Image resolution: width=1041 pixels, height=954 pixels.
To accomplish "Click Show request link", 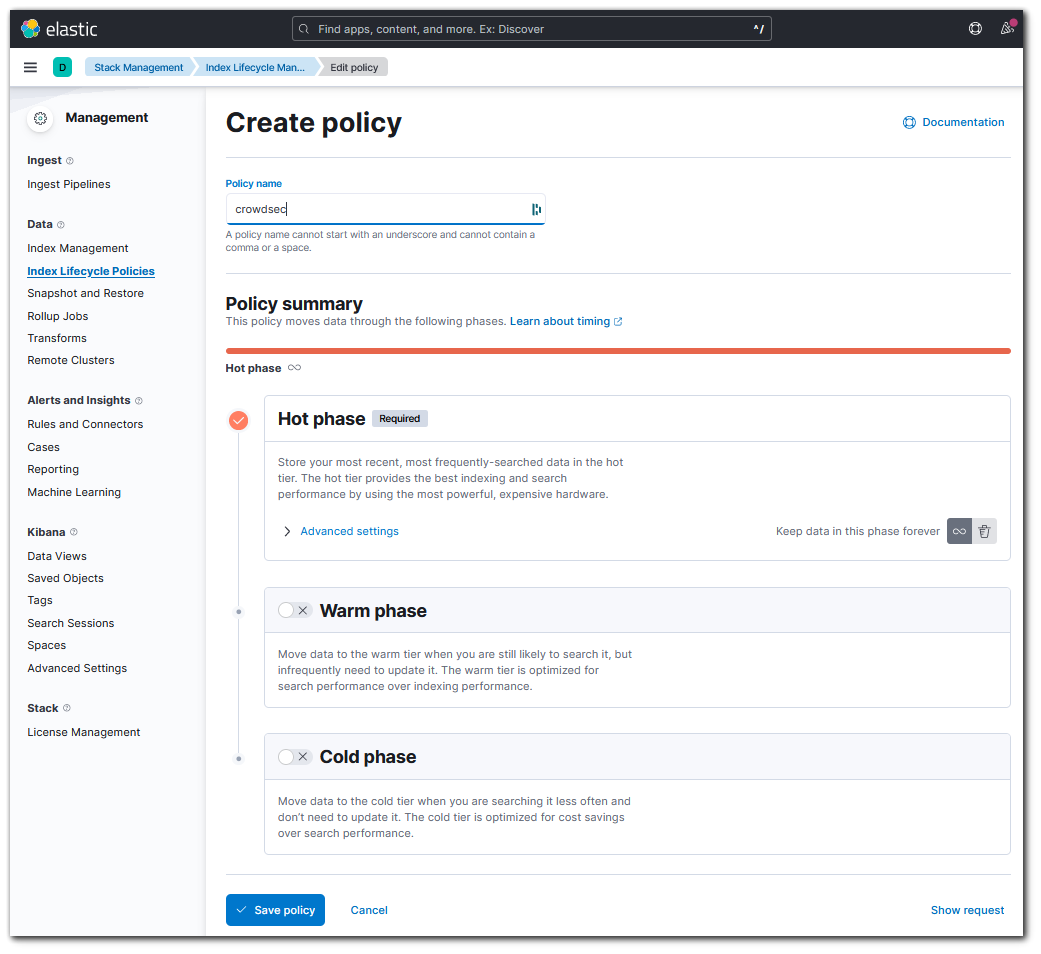I will [x=967, y=910].
